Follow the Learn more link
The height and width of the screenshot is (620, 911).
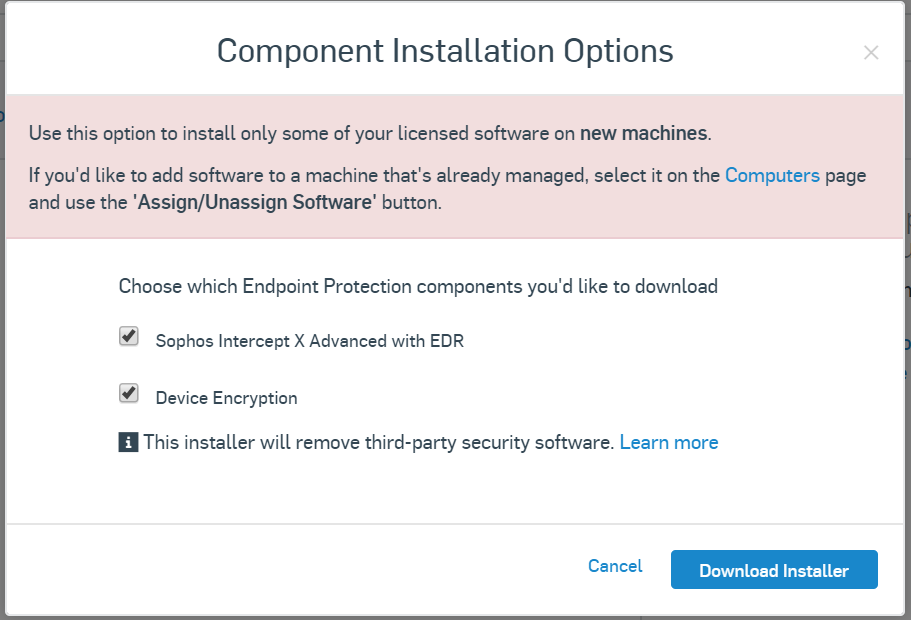pos(668,442)
